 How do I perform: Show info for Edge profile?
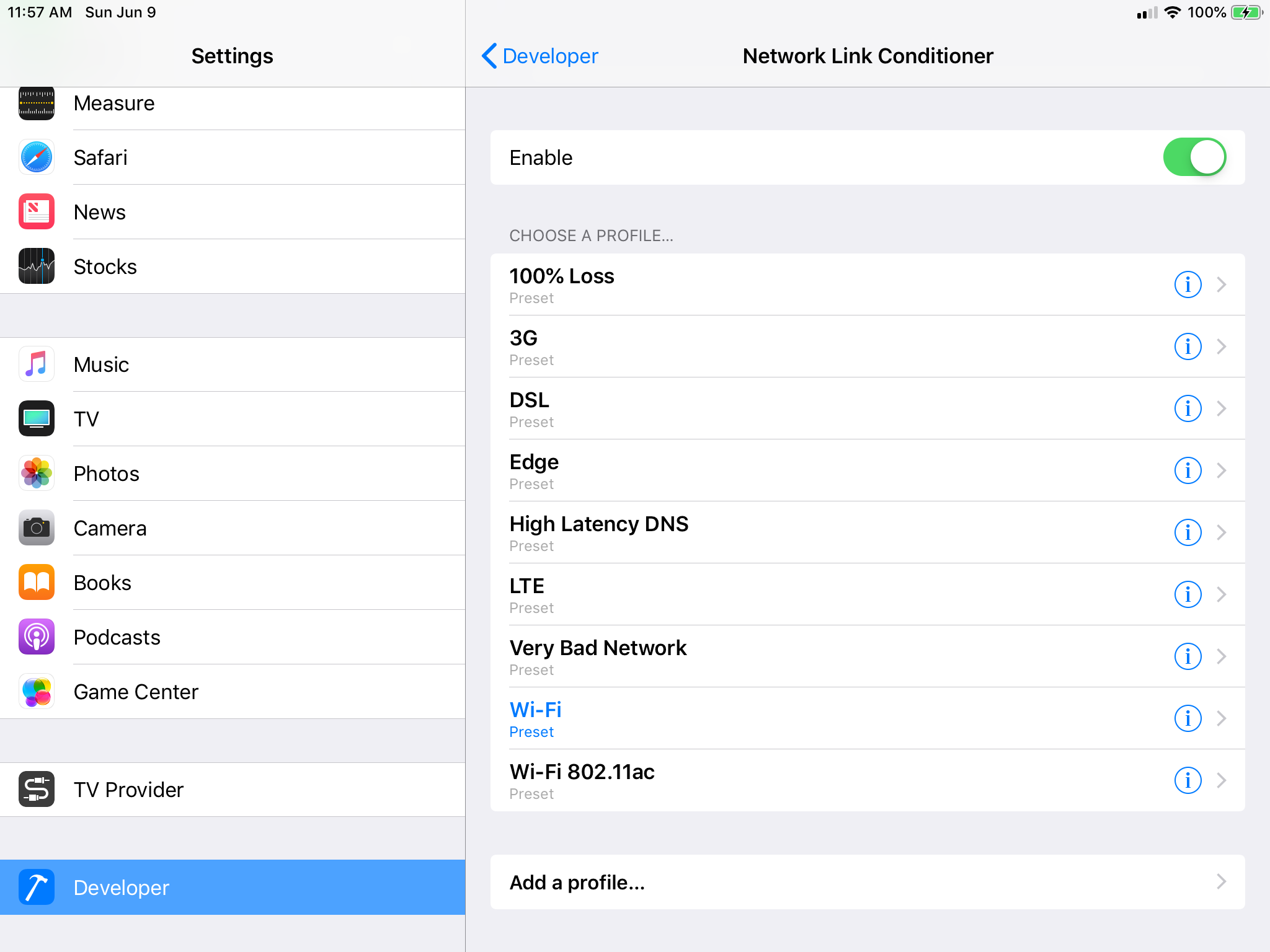1188,470
